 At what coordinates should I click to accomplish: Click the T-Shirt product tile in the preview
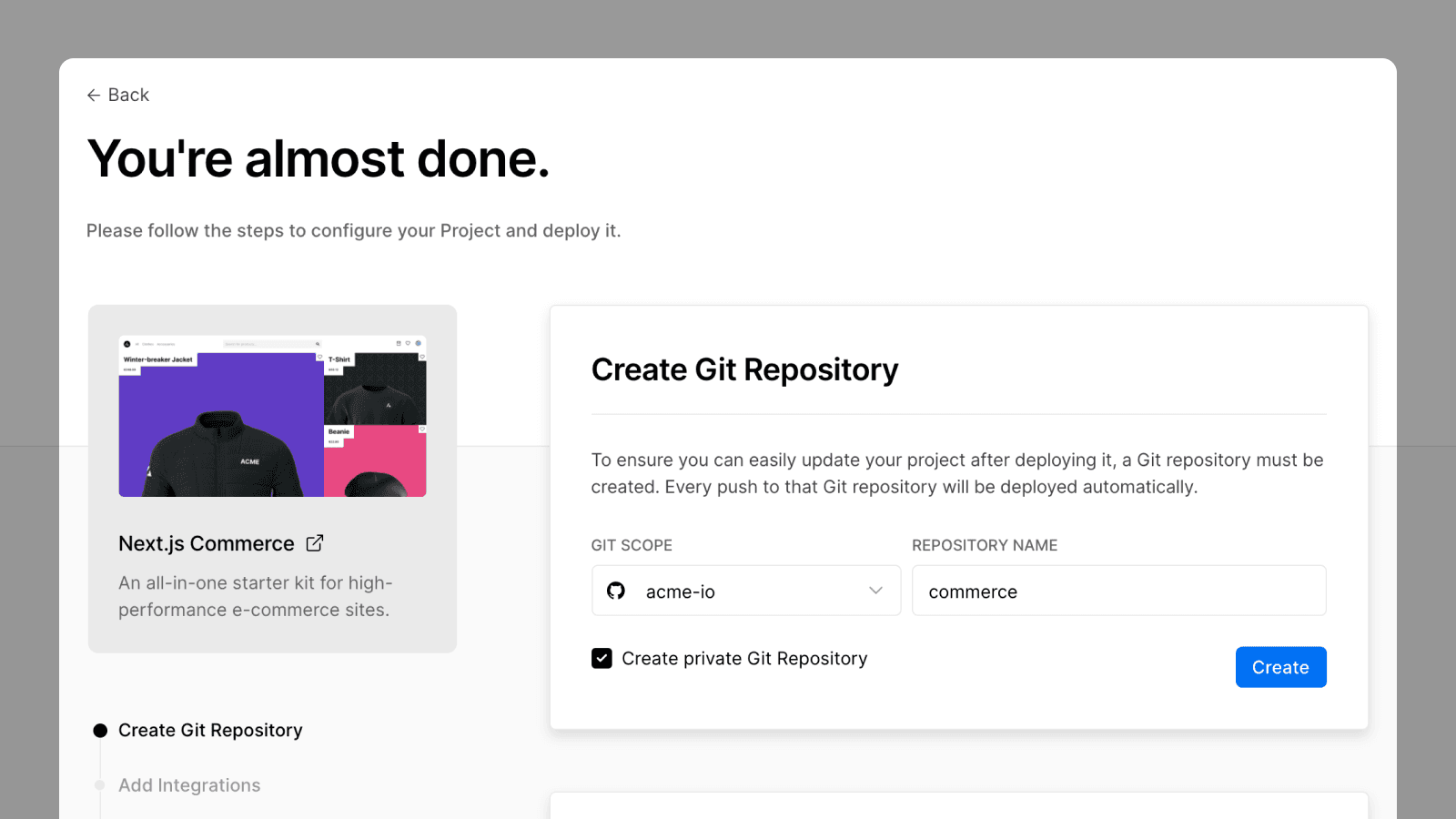click(x=375, y=389)
